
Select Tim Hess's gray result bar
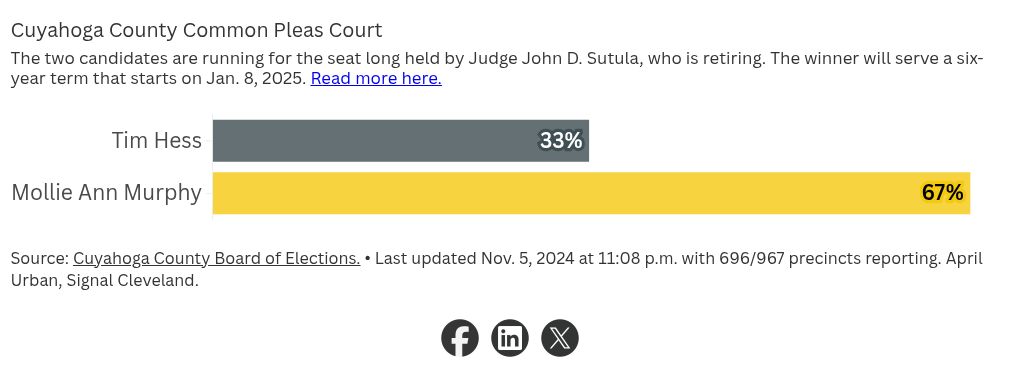pos(401,141)
